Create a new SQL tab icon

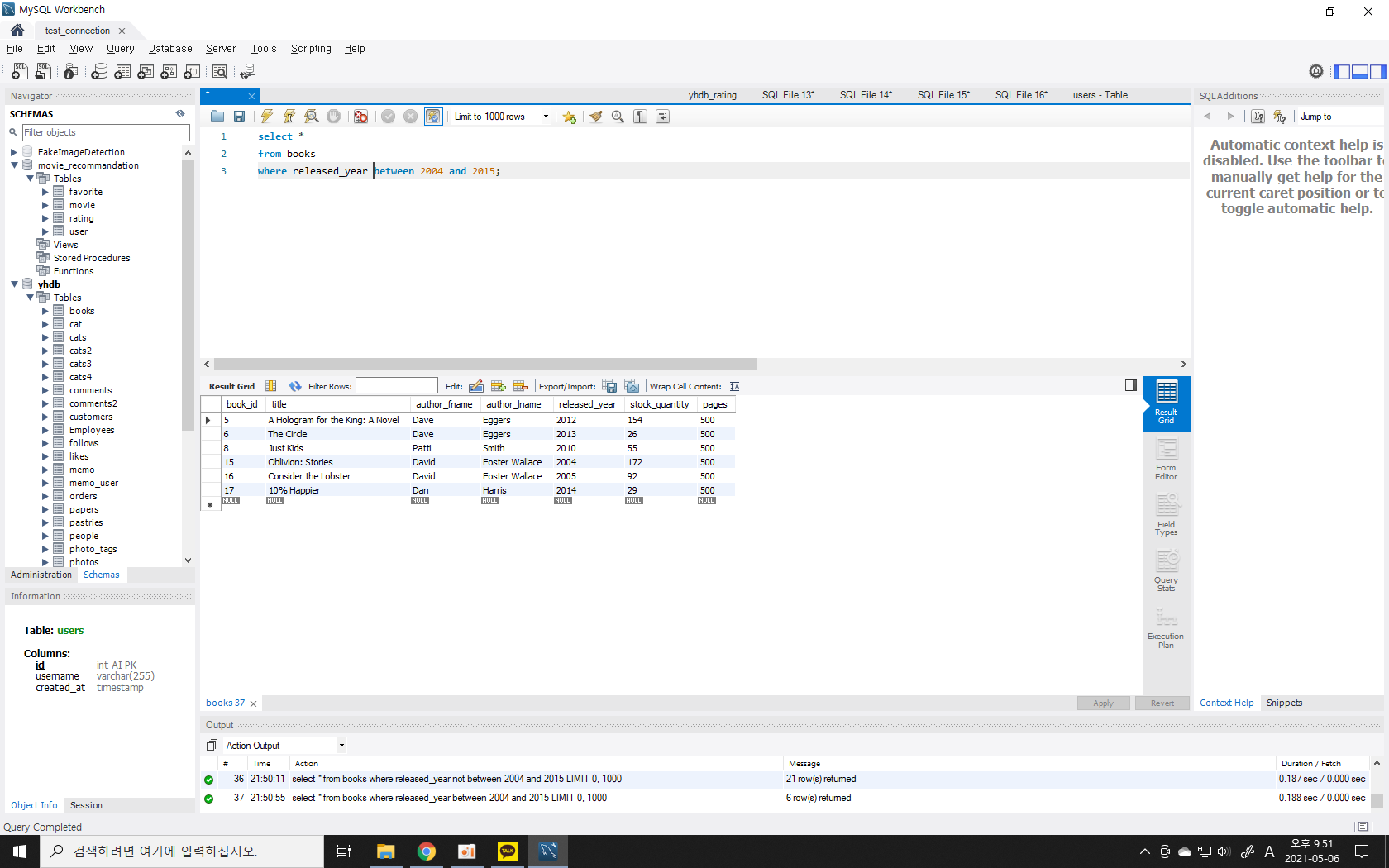point(20,72)
